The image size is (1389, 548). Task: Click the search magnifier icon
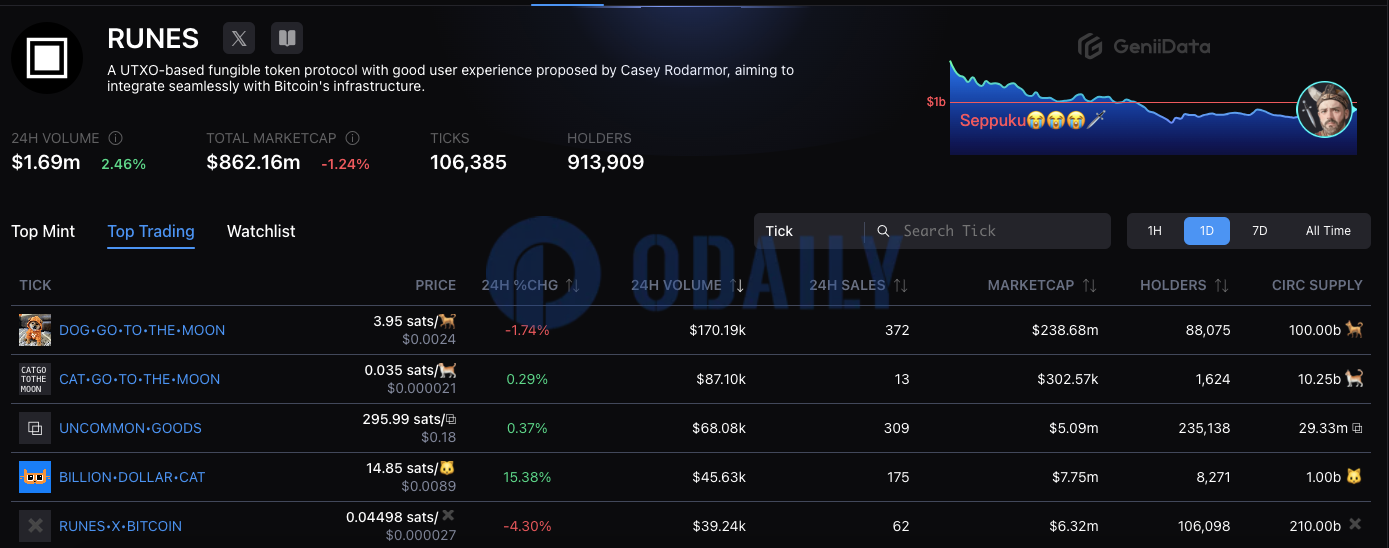coord(883,231)
